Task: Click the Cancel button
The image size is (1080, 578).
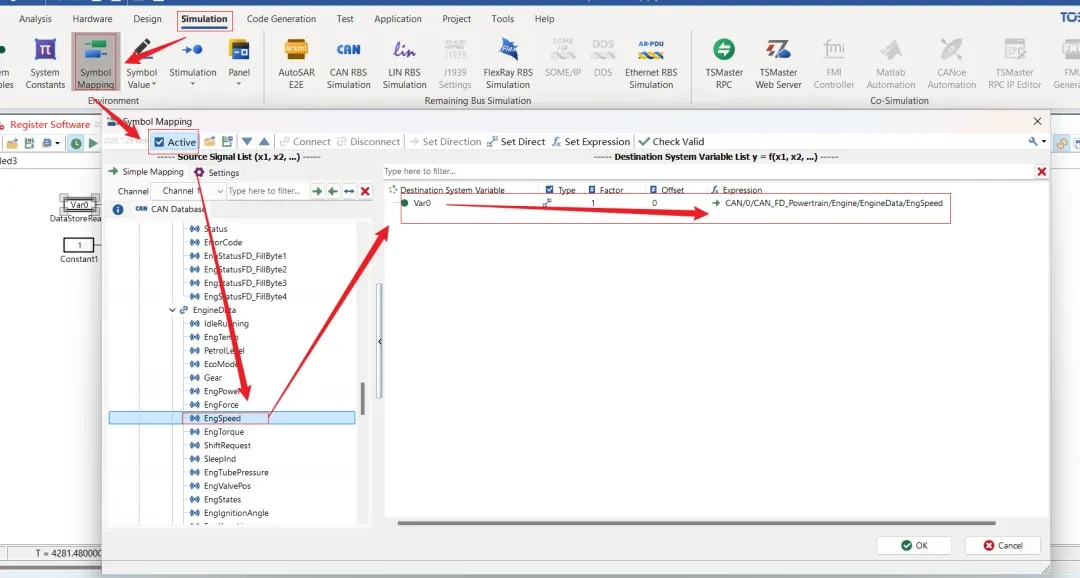Action: (x=1002, y=545)
